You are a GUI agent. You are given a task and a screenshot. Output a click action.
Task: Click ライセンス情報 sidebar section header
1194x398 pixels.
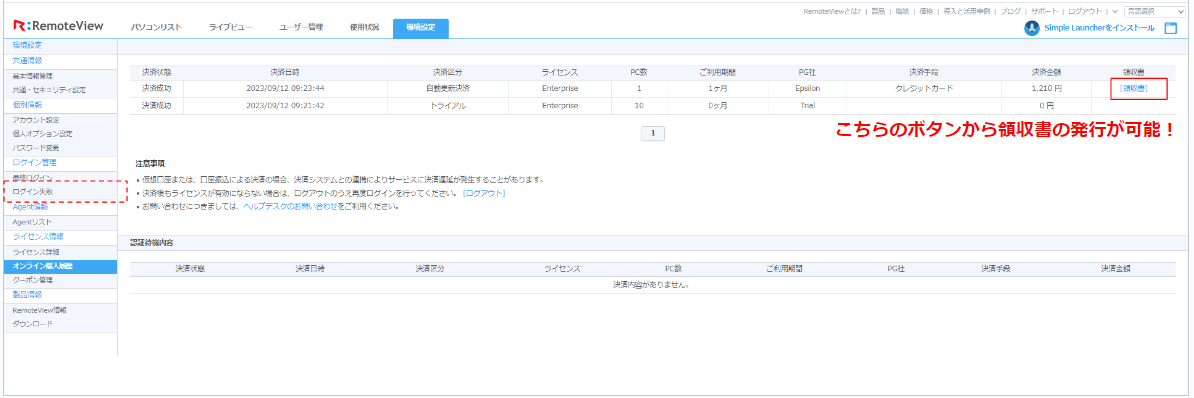click(x=37, y=236)
